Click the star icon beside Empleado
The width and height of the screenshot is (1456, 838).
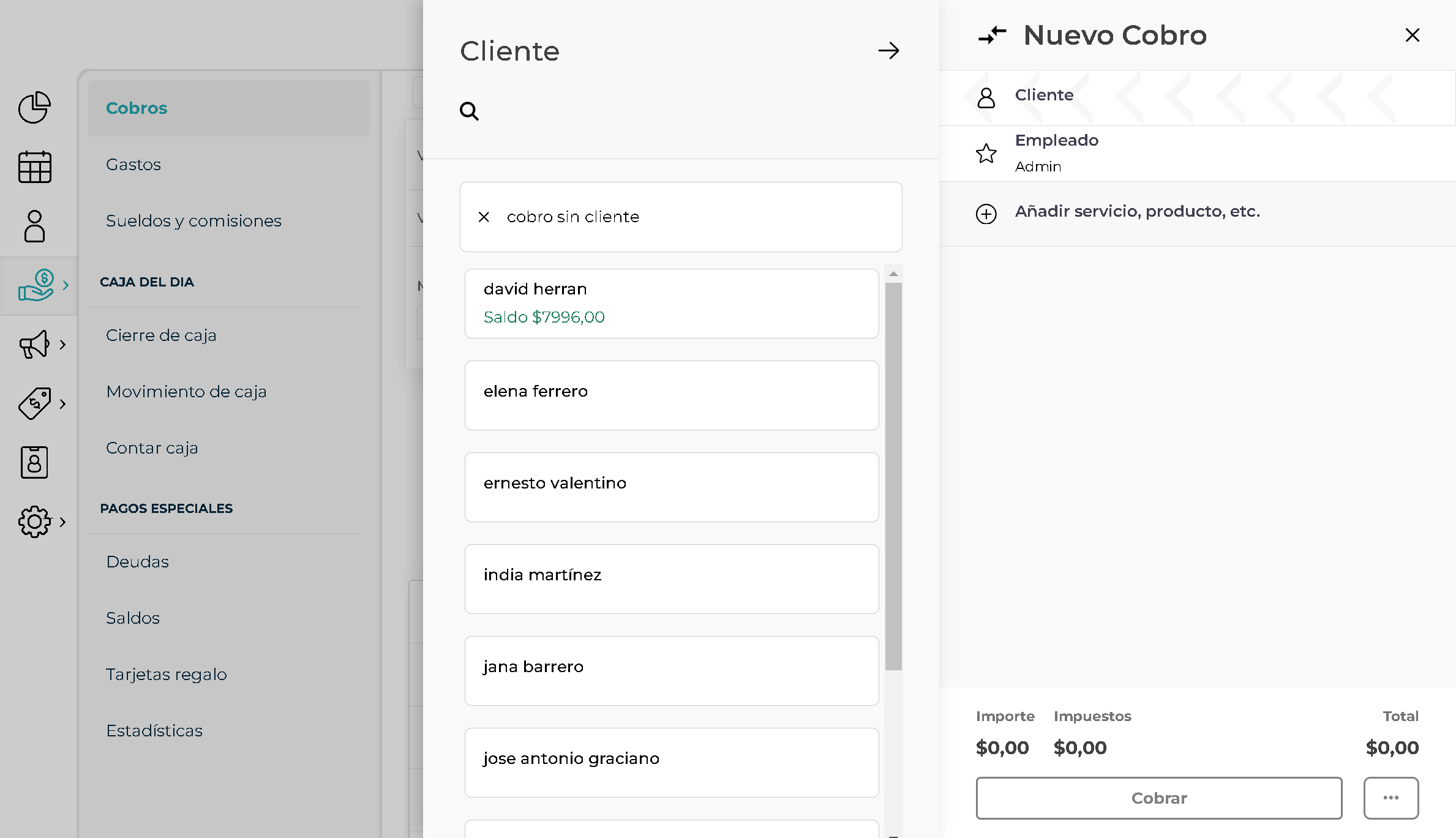tap(986, 153)
